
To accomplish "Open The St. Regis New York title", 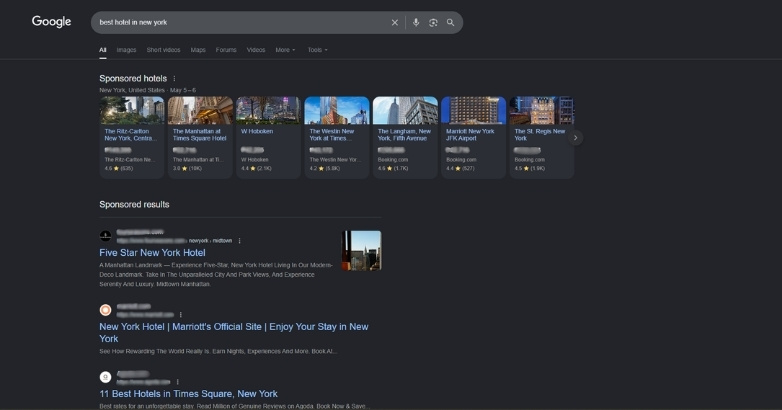I will (540, 135).
